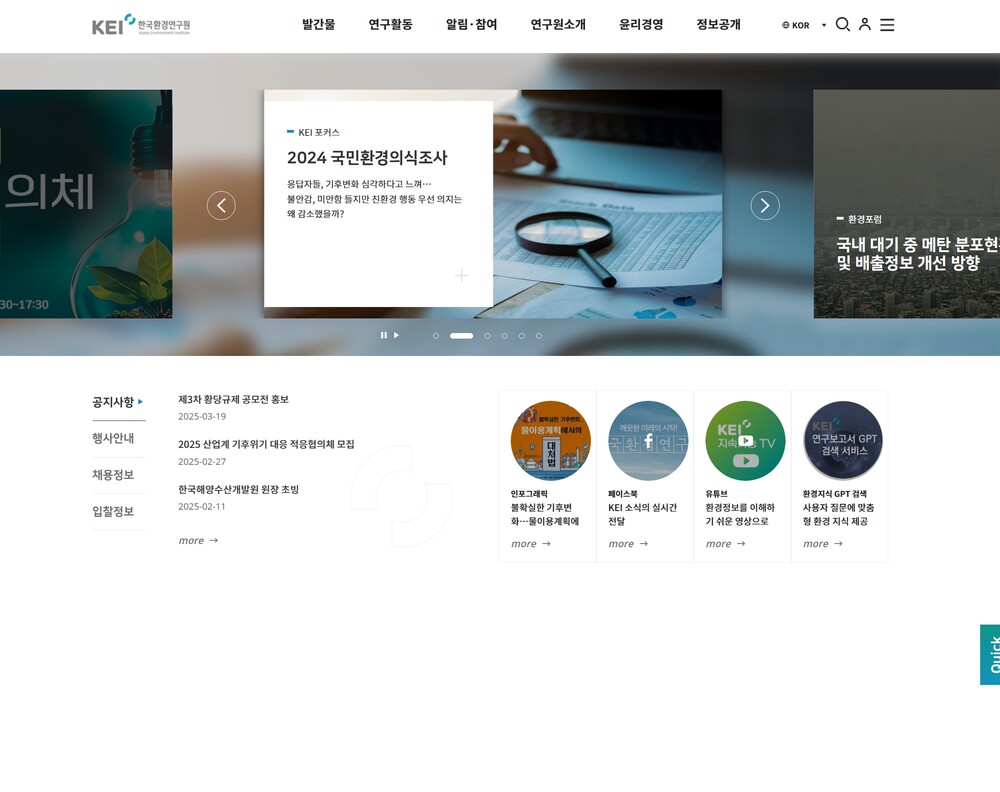Open the YouTube KEI TV circle icon

tap(745, 441)
